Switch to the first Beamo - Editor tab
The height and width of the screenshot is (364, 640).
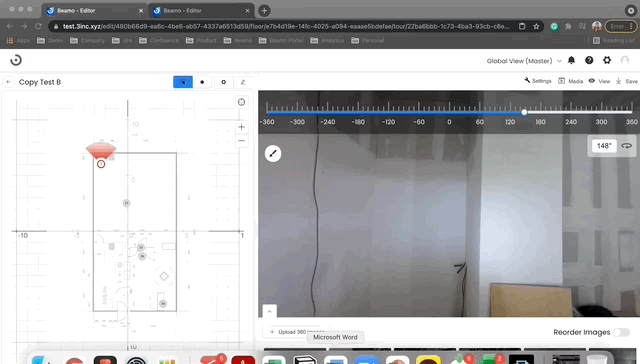94,11
